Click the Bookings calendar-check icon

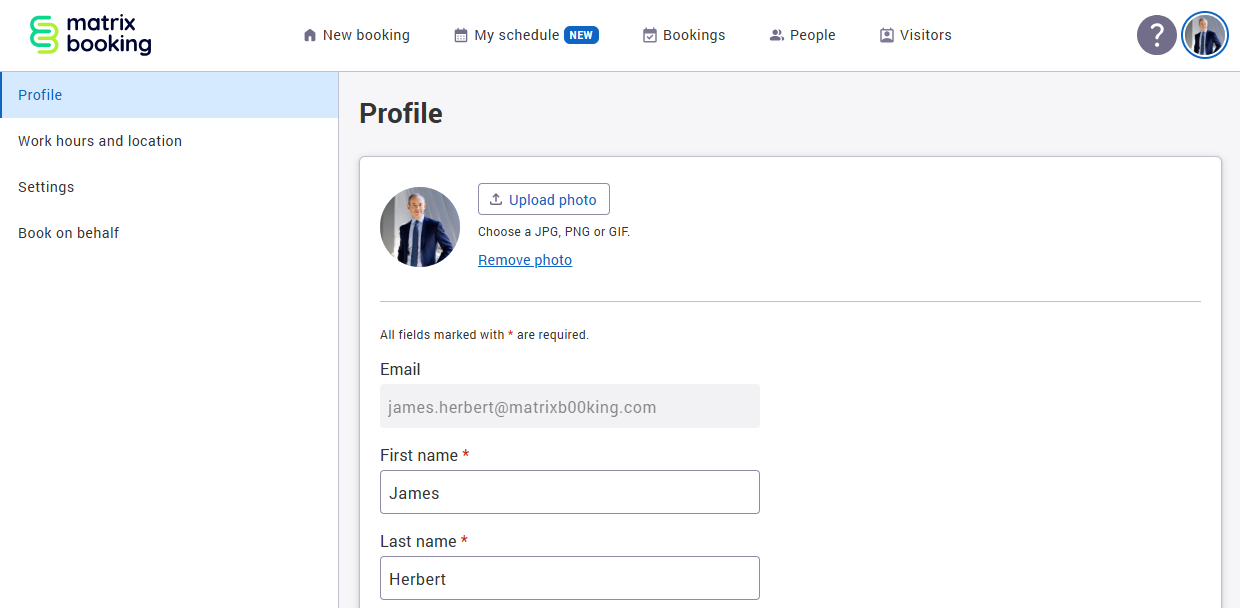tap(650, 35)
